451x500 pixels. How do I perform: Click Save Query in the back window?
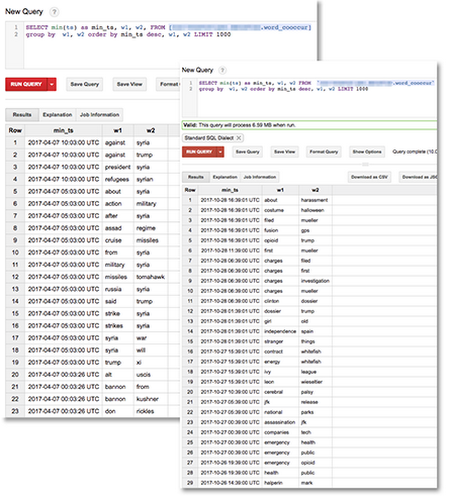pyautogui.click(x=85, y=84)
